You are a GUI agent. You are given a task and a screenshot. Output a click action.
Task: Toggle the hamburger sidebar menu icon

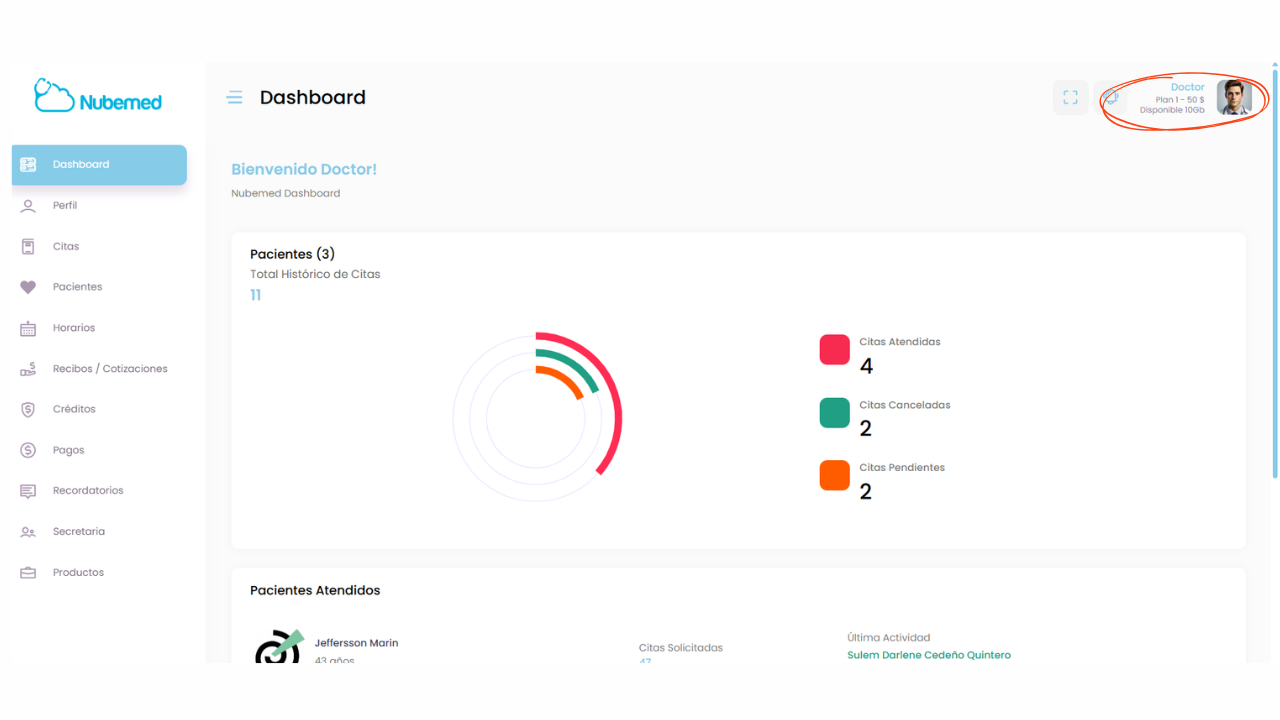point(235,97)
